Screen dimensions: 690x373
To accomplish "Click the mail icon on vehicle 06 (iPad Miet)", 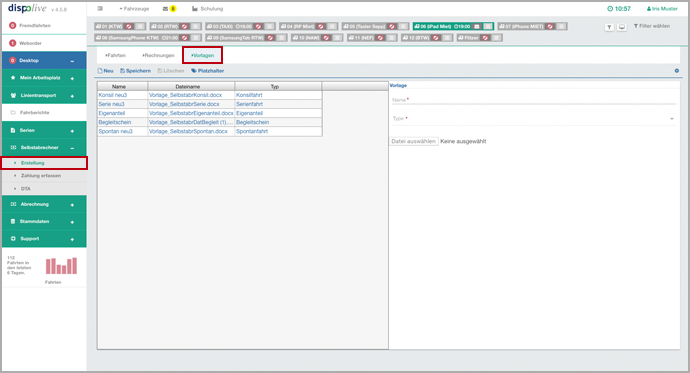I will point(477,26).
